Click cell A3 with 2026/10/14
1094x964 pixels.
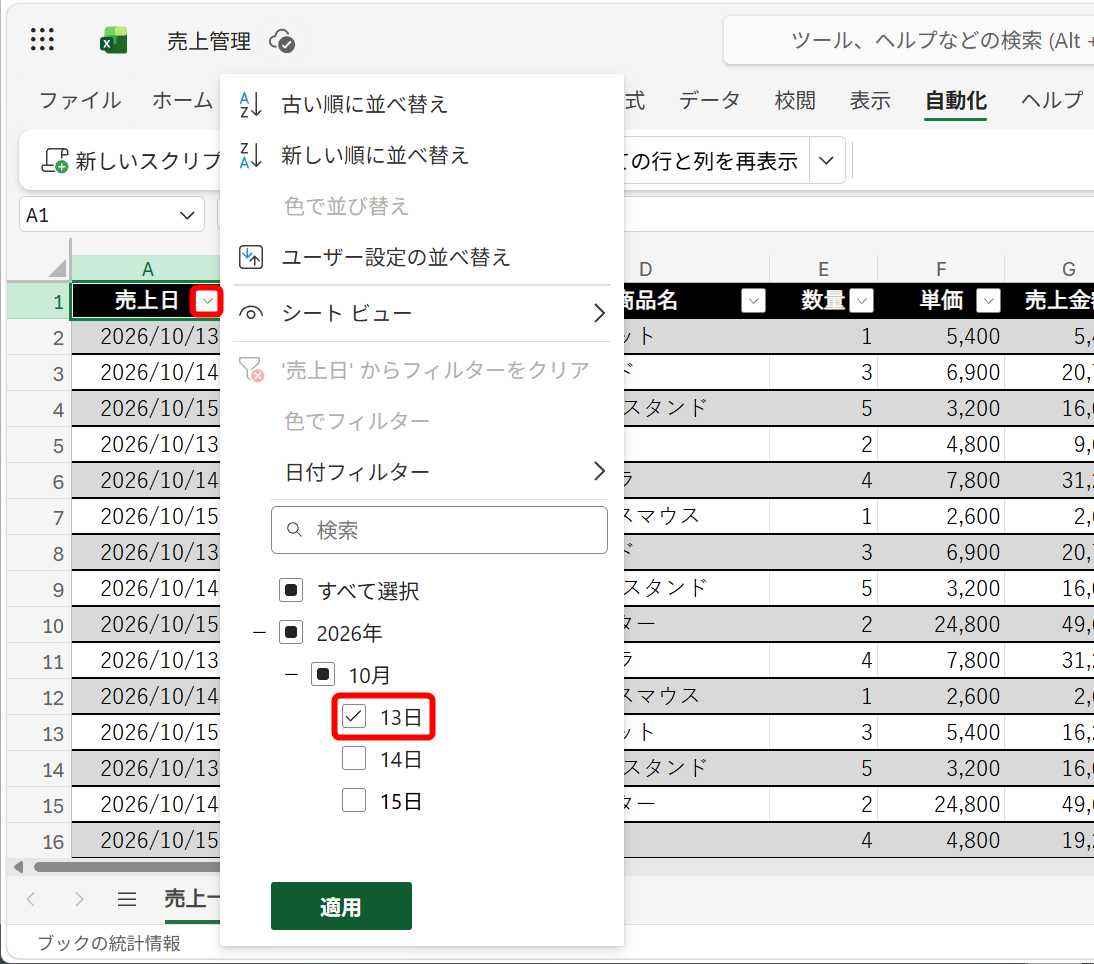click(x=146, y=372)
